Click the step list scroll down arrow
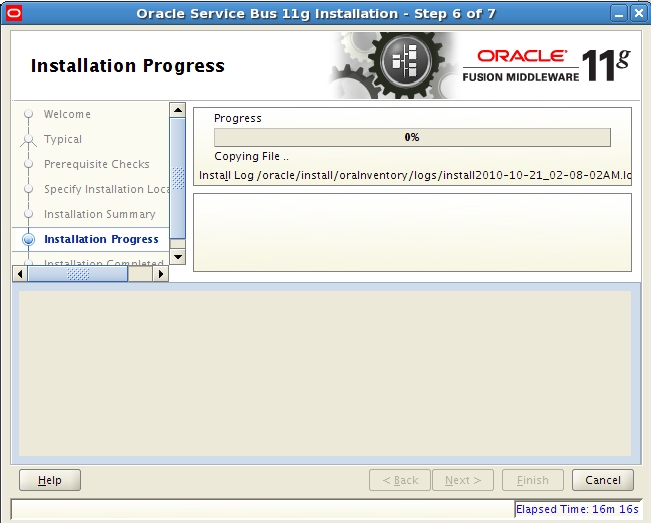Image resolution: width=651 pixels, height=523 pixels. (x=178, y=257)
